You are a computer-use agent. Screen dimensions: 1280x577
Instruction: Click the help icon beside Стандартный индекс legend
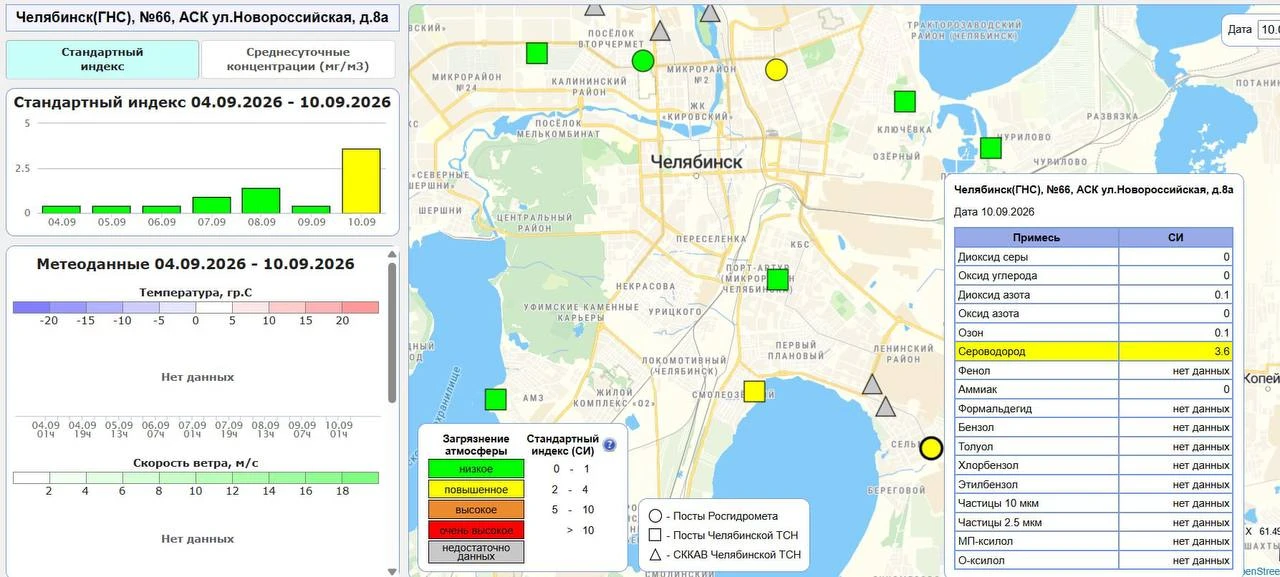point(609,445)
